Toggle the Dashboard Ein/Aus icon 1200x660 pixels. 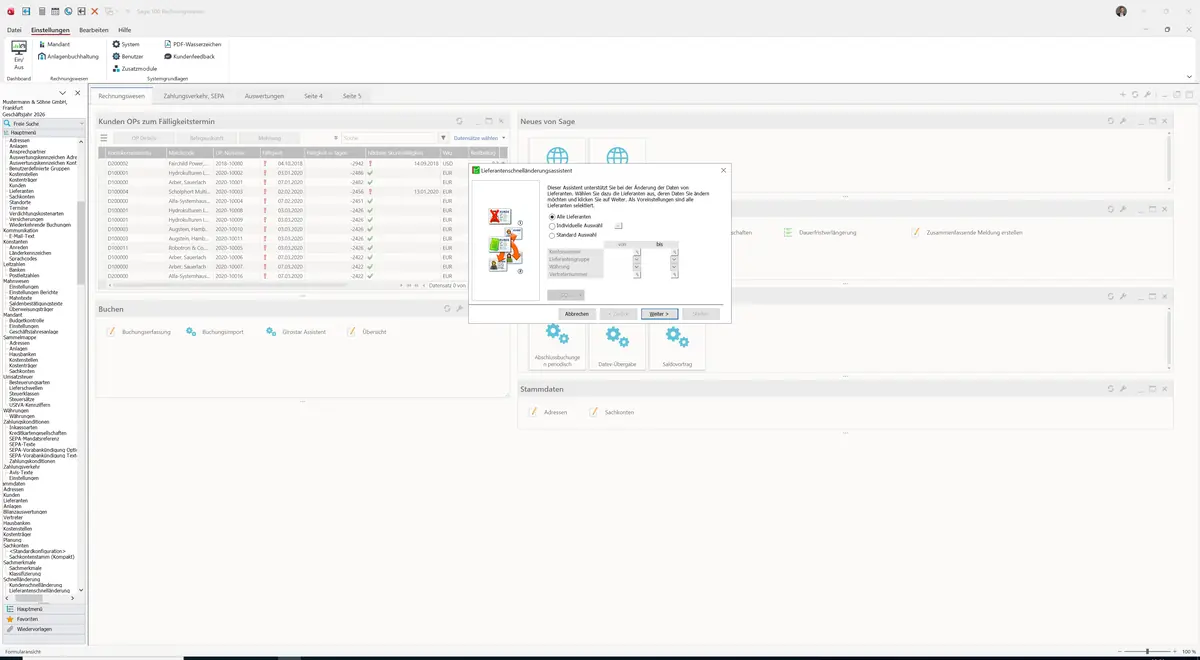[x=19, y=54]
